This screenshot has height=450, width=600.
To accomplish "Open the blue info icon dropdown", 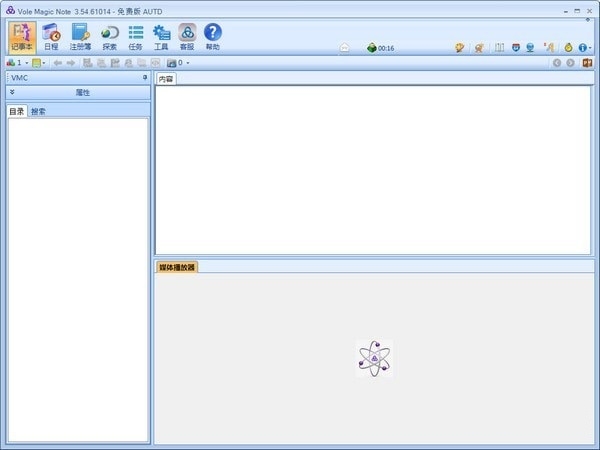I will pyautogui.click(x=590, y=48).
